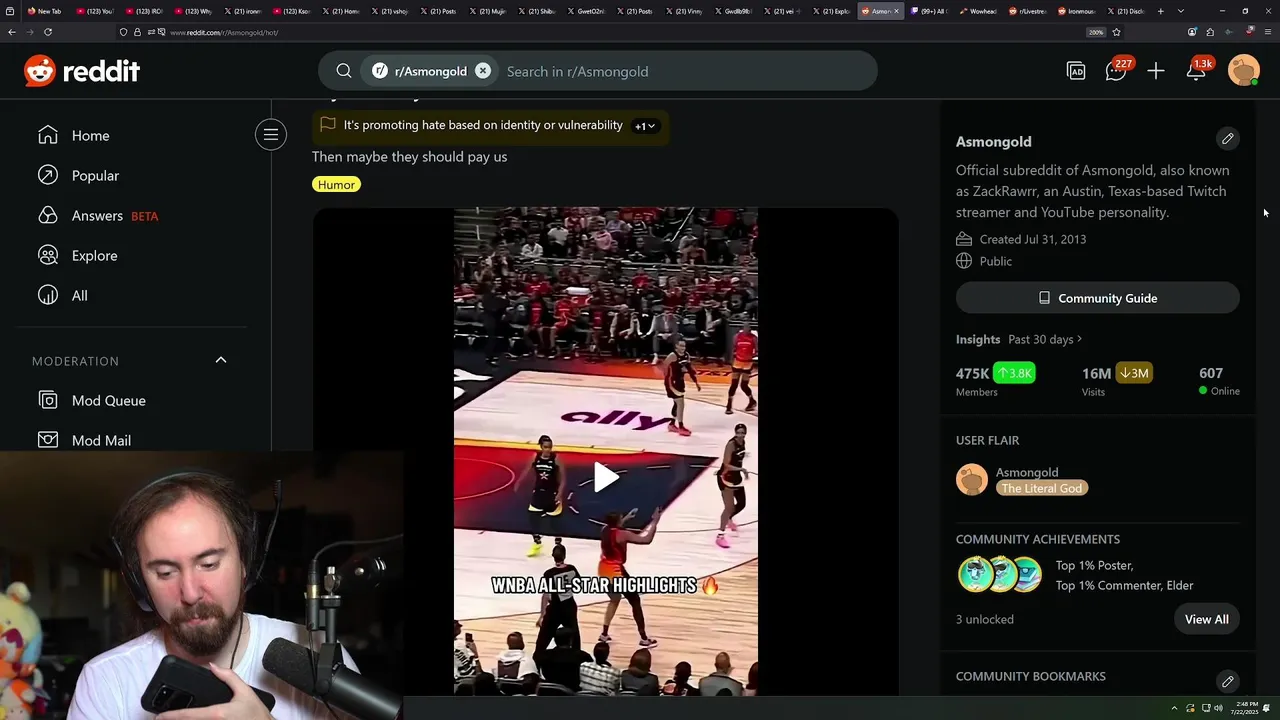Click the Humor post flair
This screenshot has width=1280, height=720.
click(x=336, y=184)
